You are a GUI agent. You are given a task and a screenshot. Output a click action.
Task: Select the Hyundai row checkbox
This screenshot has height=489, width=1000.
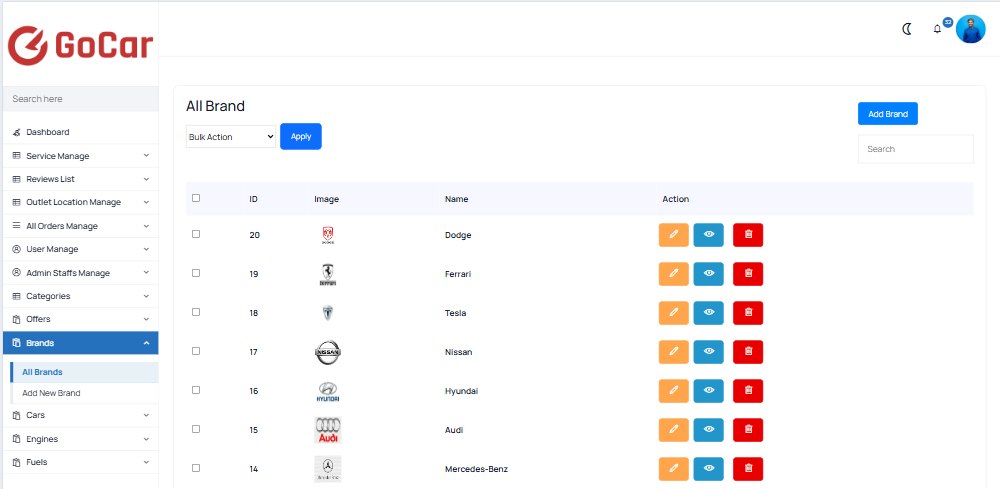point(196,390)
